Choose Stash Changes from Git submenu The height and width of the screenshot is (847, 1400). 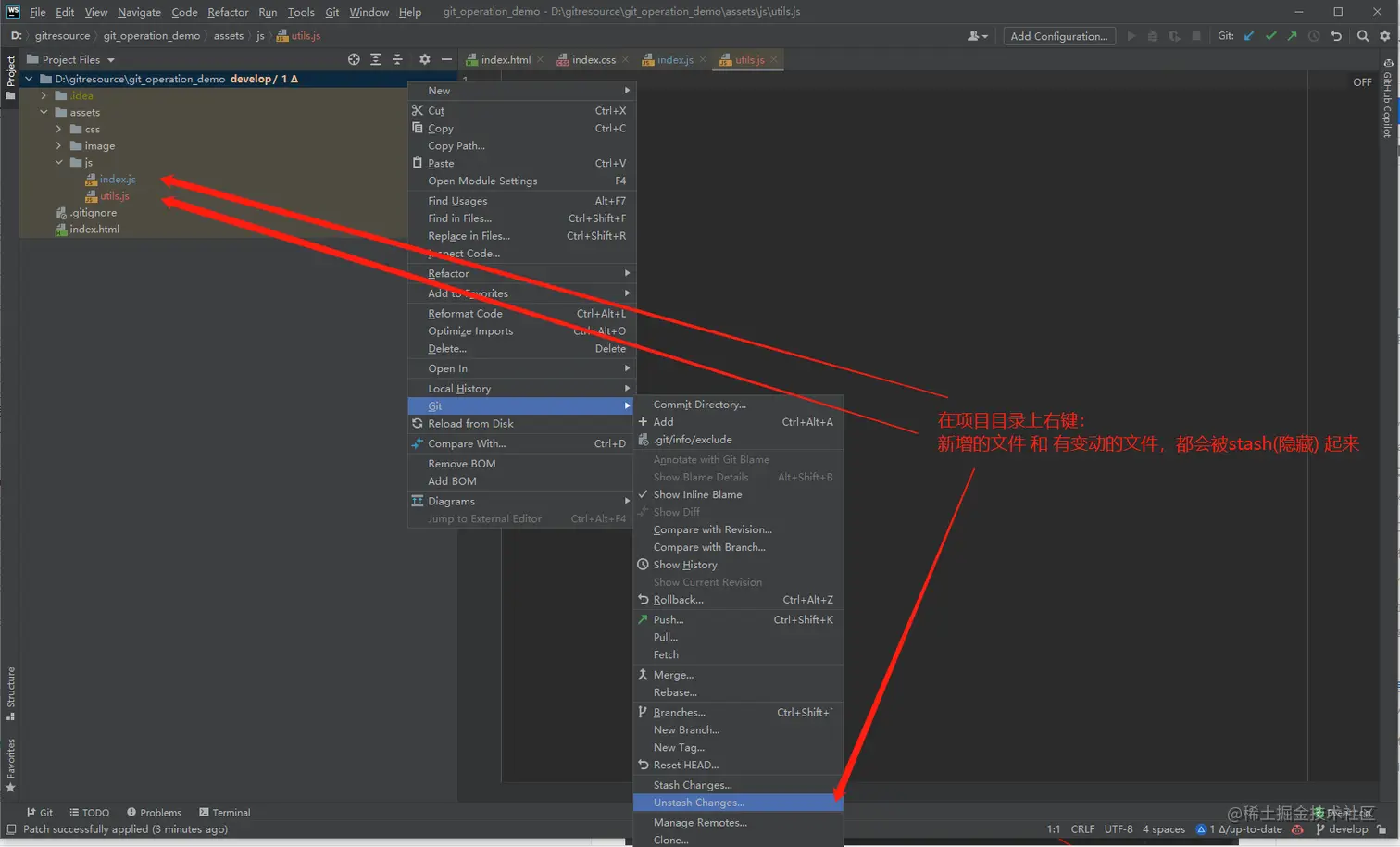pyautogui.click(x=693, y=785)
